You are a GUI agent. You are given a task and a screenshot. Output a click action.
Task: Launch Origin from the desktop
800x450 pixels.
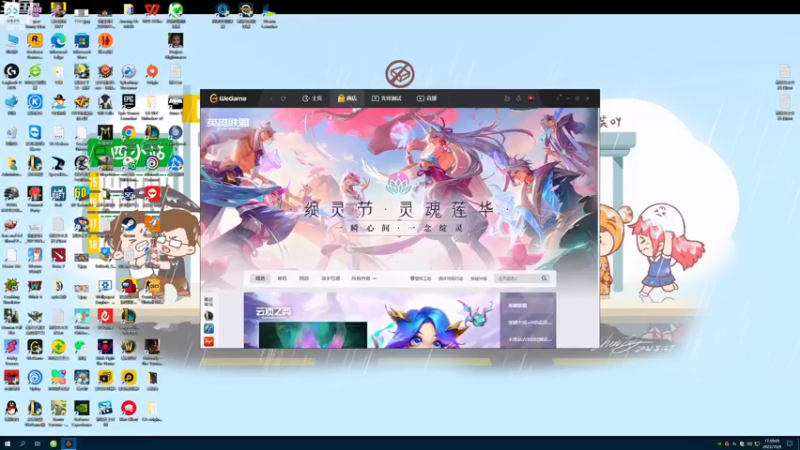(x=152, y=71)
